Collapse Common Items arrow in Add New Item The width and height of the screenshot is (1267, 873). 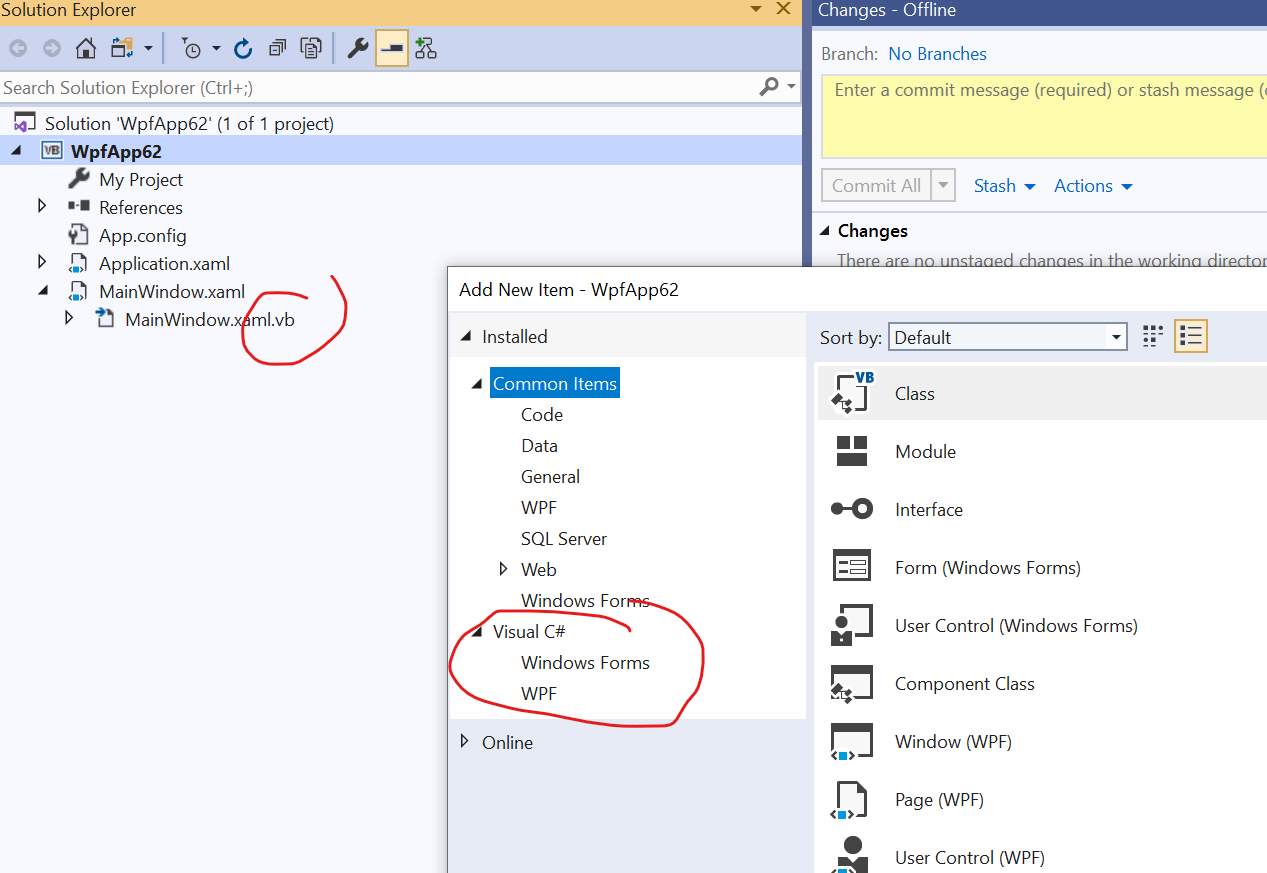coord(478,384)
